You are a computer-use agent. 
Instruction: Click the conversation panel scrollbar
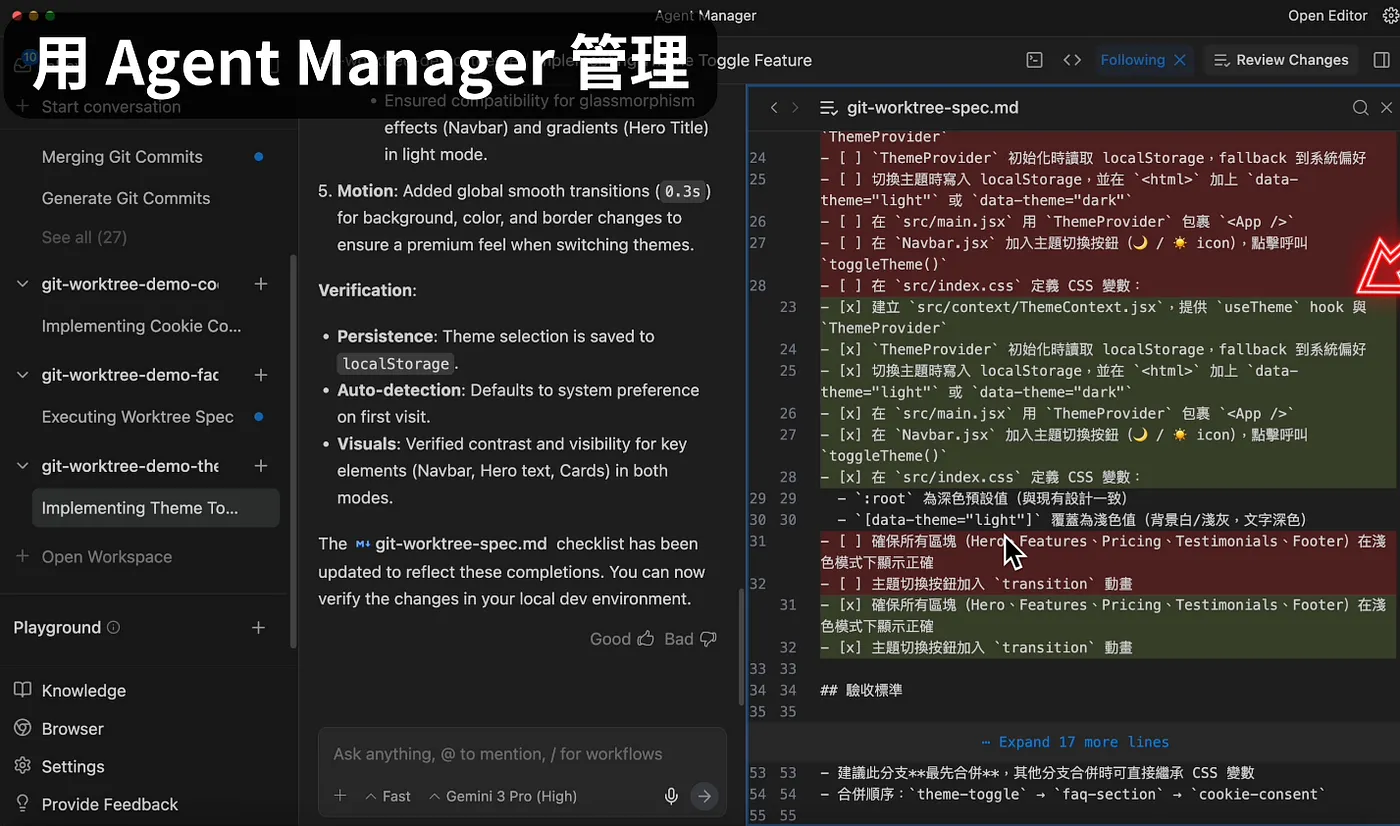pos(741,647)
